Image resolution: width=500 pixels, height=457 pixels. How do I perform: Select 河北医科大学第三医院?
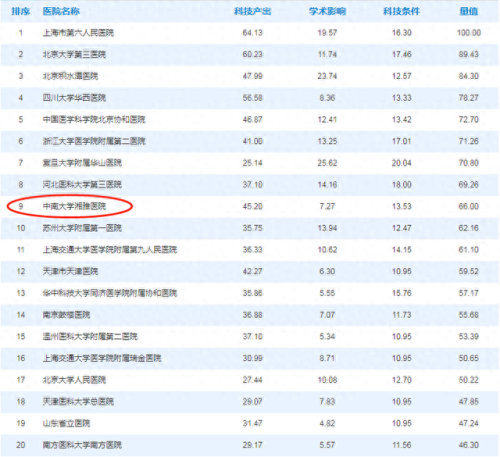[x=82, y=184]
